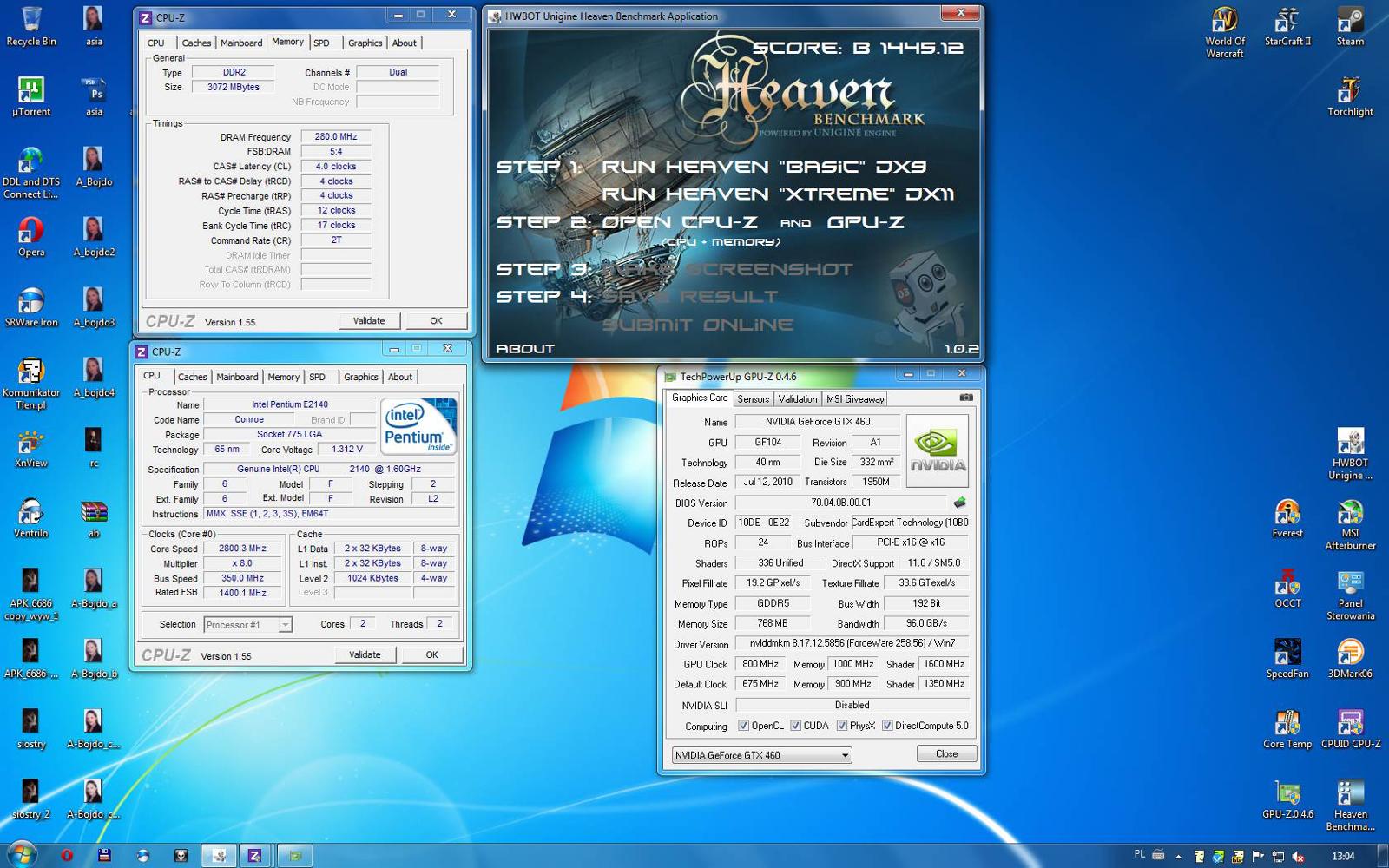Click ABOUT in the Heaven Benchmark window
The width and height of the screenshot is (1389, 868).
(x=524, y=349)
